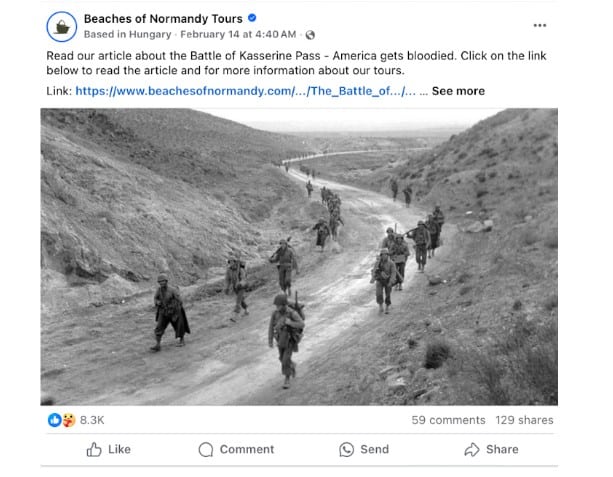Expand the post text with See more
This screenshot has width=613, height=477.
[458, 91]
